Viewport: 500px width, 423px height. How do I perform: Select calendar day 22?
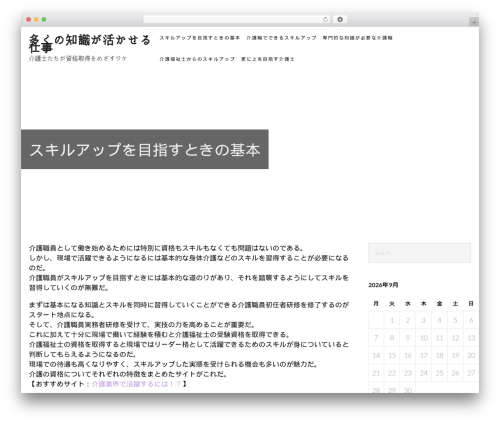(x=392, y=373)
